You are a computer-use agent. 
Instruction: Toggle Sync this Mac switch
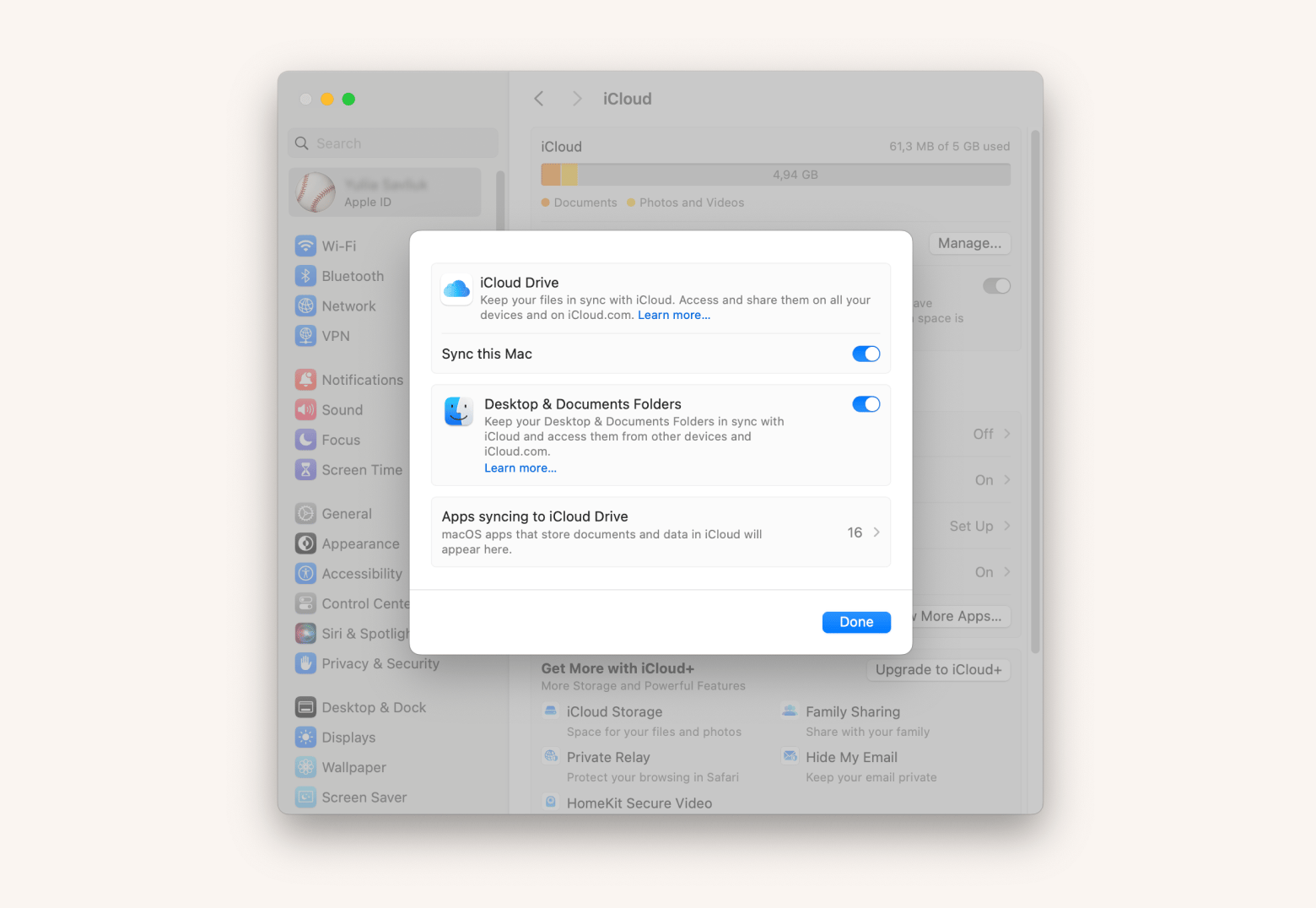click(866, 354)
